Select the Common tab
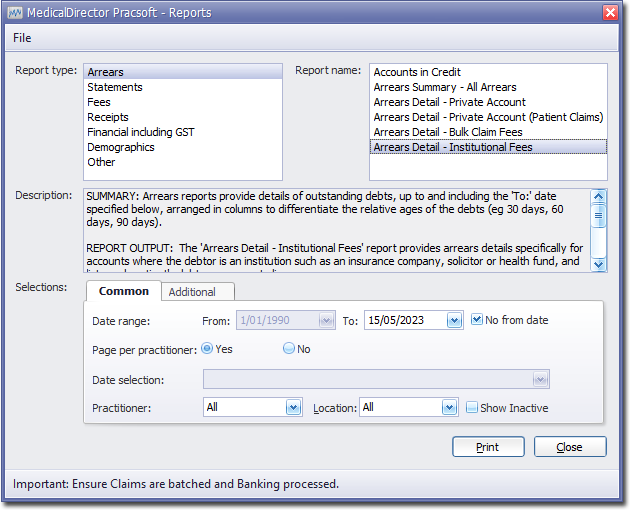631x511 pixels. [124, 291]
